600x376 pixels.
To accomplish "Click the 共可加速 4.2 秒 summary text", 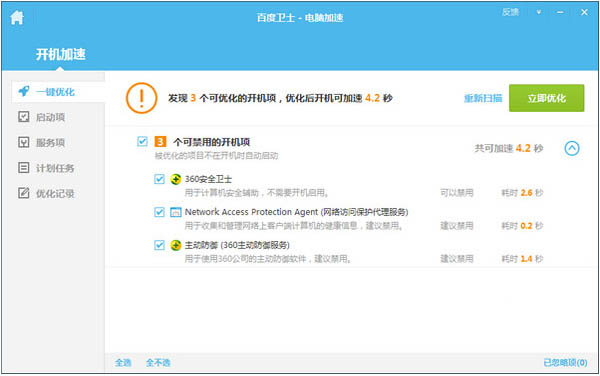I will tap(509, 148).
